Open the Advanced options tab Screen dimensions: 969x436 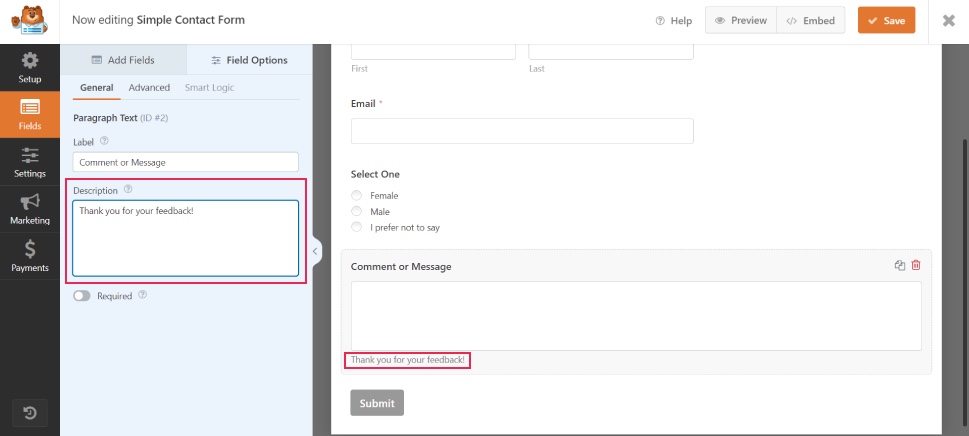click(149, 88)
